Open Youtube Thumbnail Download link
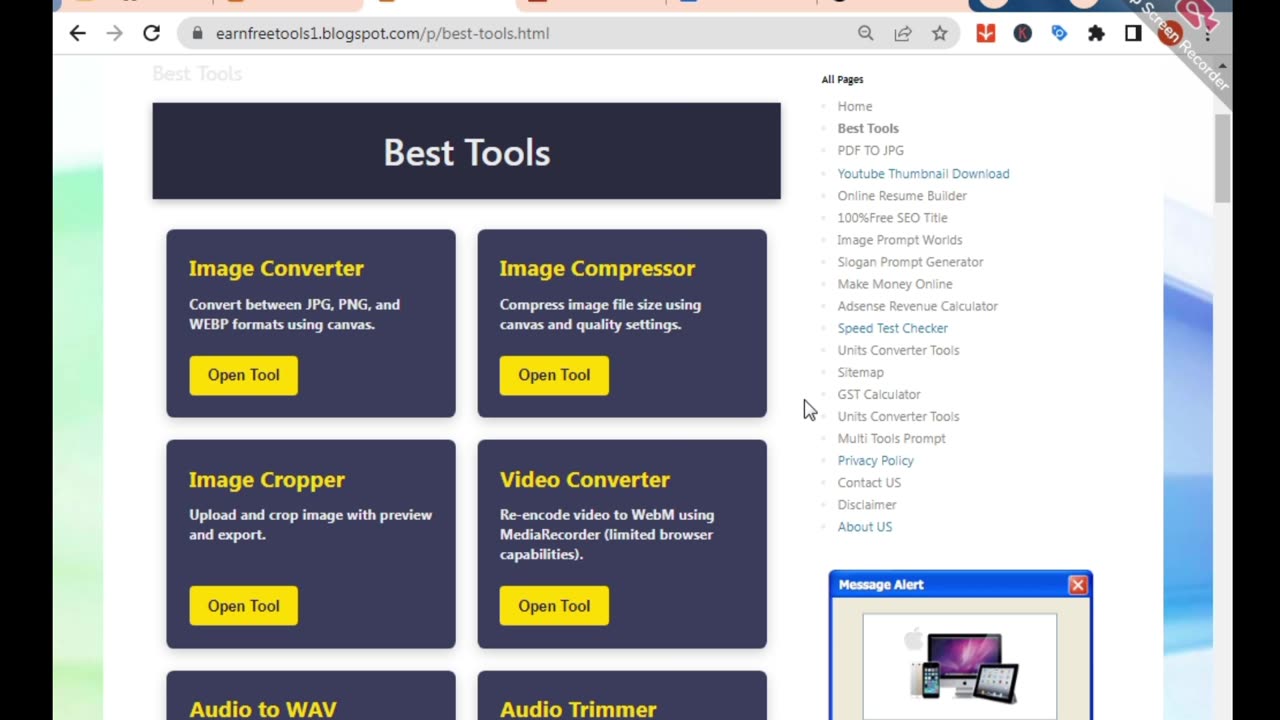1280x720 pixels. pyautogui.click(x=923, y=174)
